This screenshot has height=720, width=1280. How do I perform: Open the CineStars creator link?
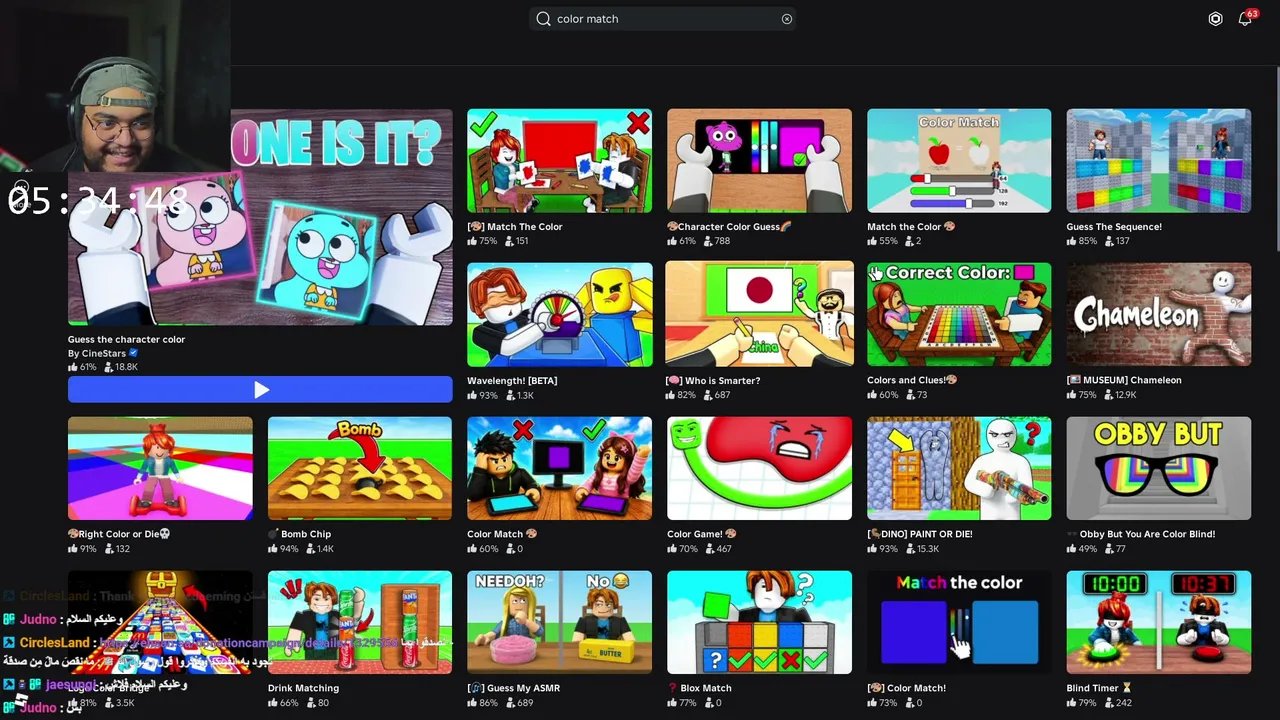click(103, 353)
